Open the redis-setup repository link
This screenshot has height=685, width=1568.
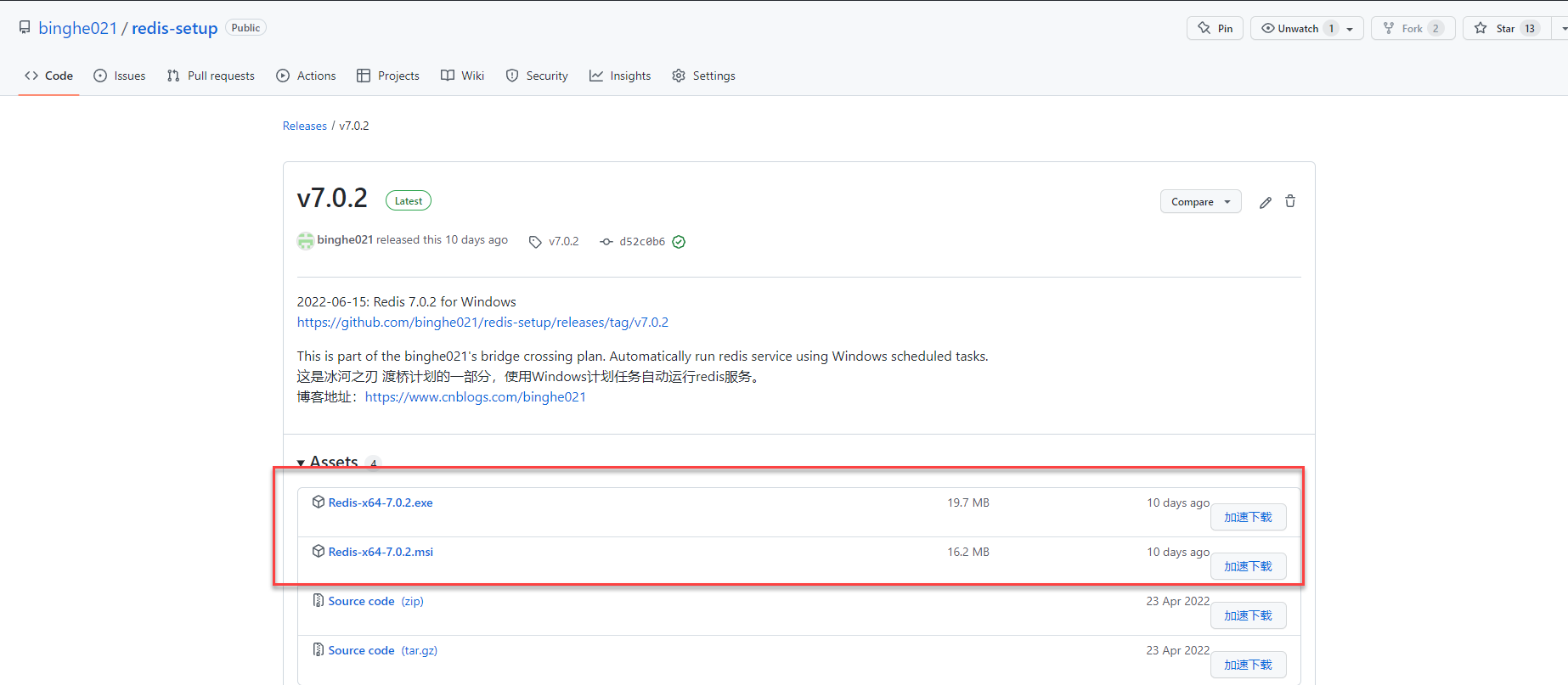175,28
